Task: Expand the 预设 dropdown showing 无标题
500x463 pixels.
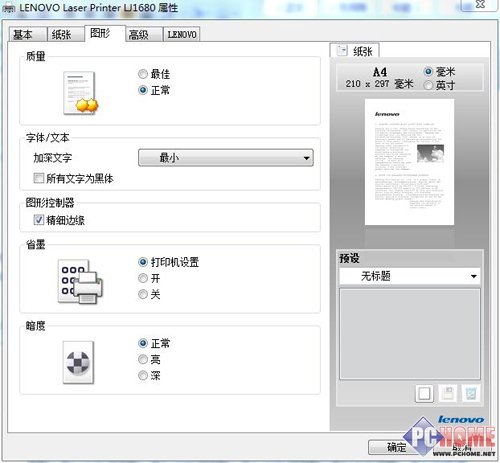Action: click(x=410, y=276)
